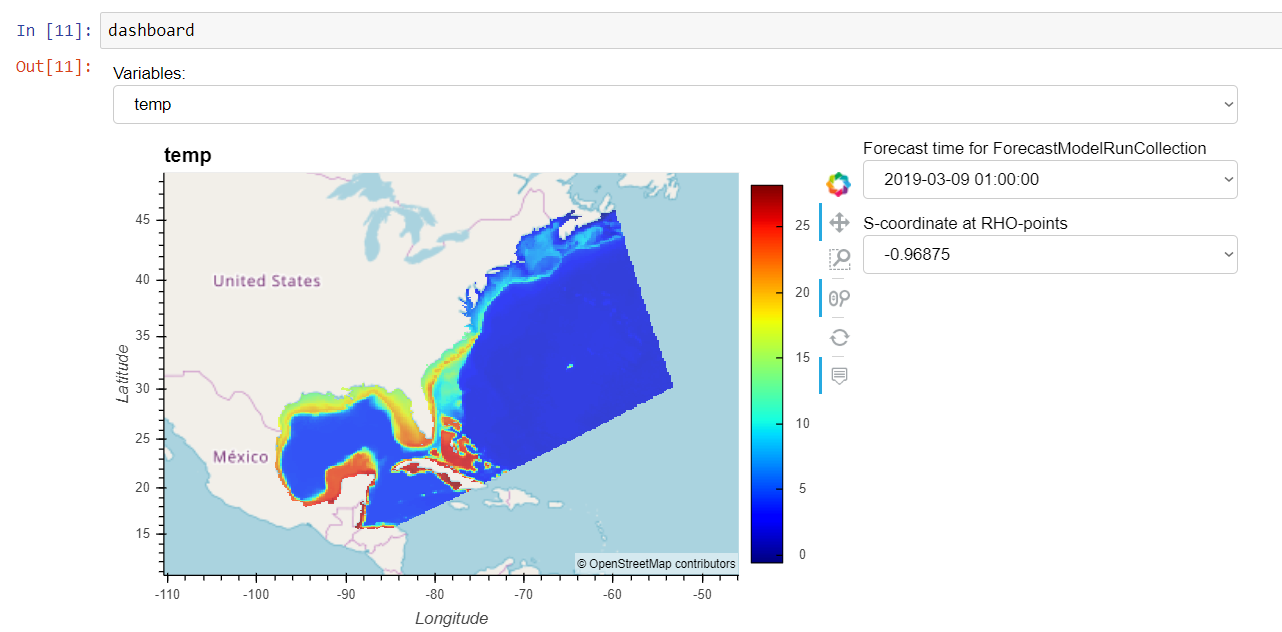Toggle the Hover tooltip tool

click(x=839, y=375)
